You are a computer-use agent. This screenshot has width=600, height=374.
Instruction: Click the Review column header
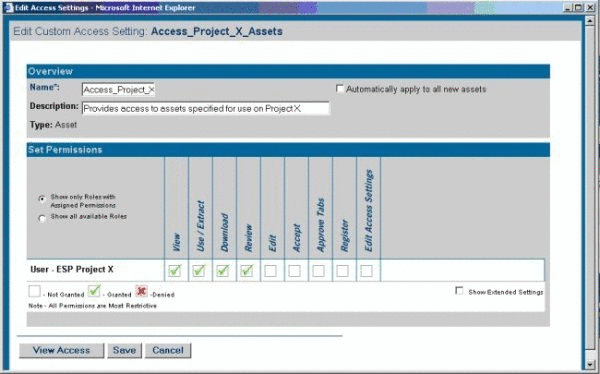point(248,238)
